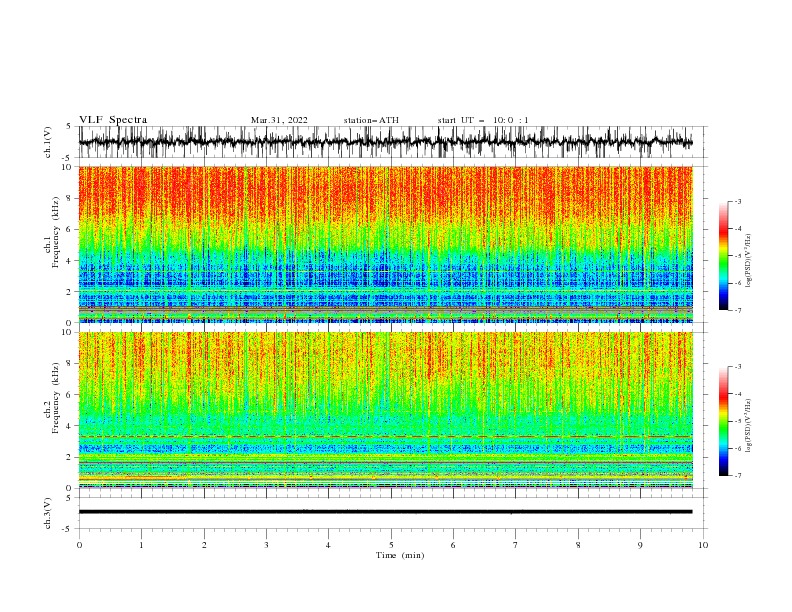Image resolution: width=792 pixels, height=612 pixels.
Task: Click the "start UT = 10:0 :1" text
Action: [483, 120]
